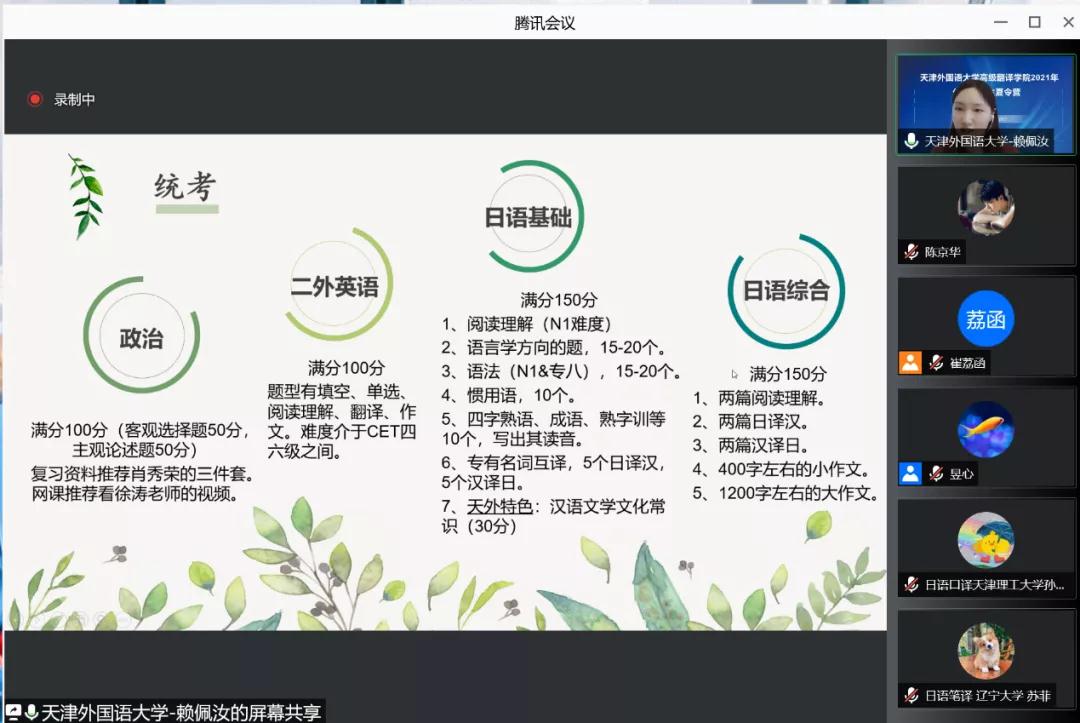Click the muted mic icon for 崔荔函
This screenshot has height=723, width=1080.
tap(936, 363)
